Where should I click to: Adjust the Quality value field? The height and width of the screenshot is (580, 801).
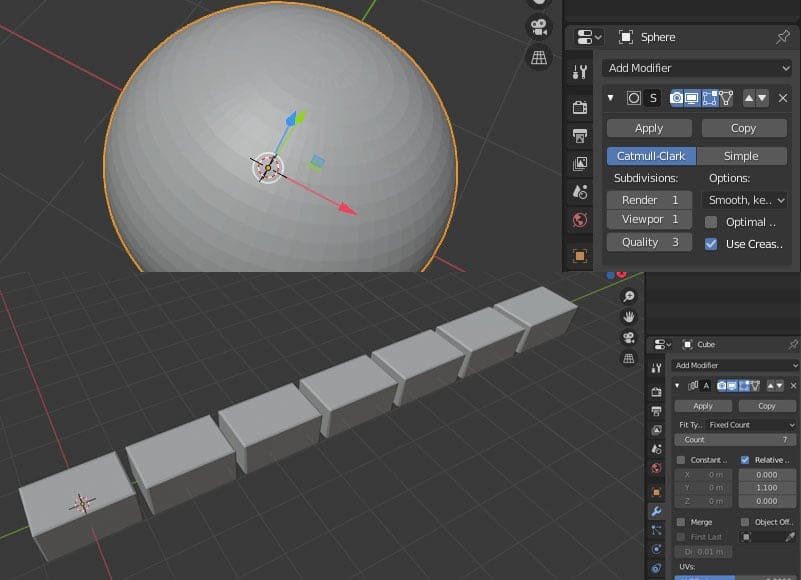pos(649,242)
